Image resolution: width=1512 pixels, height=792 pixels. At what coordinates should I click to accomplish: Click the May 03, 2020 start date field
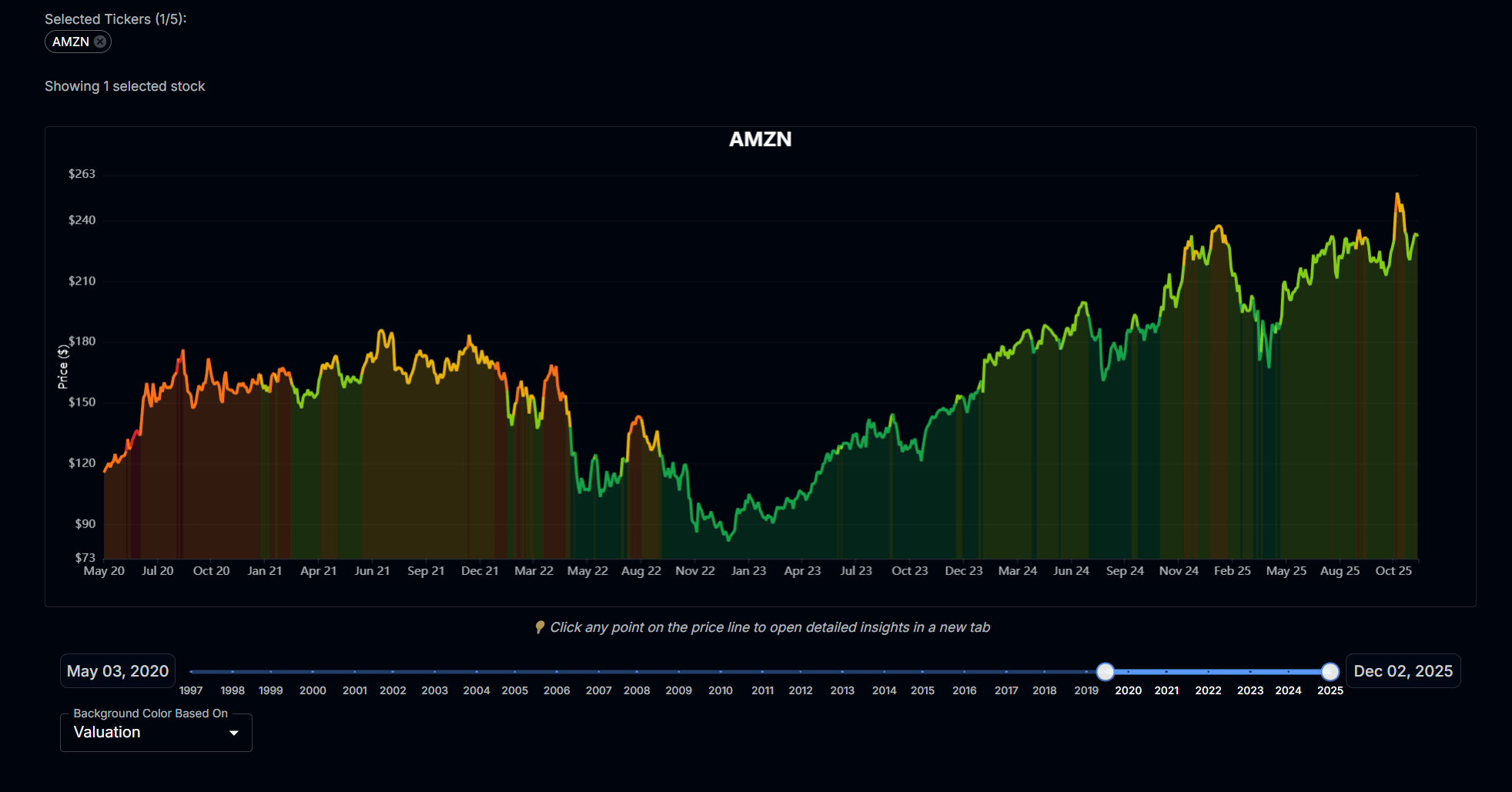[x=118, y=671]
